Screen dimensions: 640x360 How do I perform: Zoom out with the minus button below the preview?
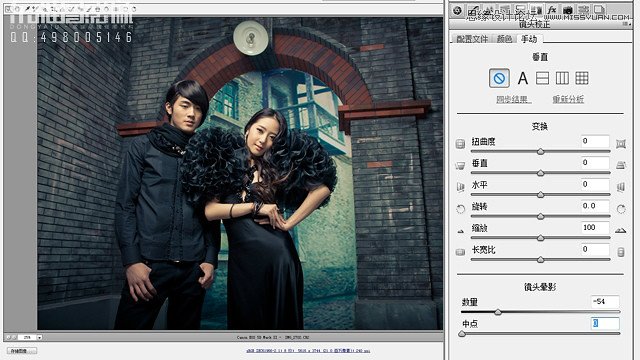click(9, 338)
